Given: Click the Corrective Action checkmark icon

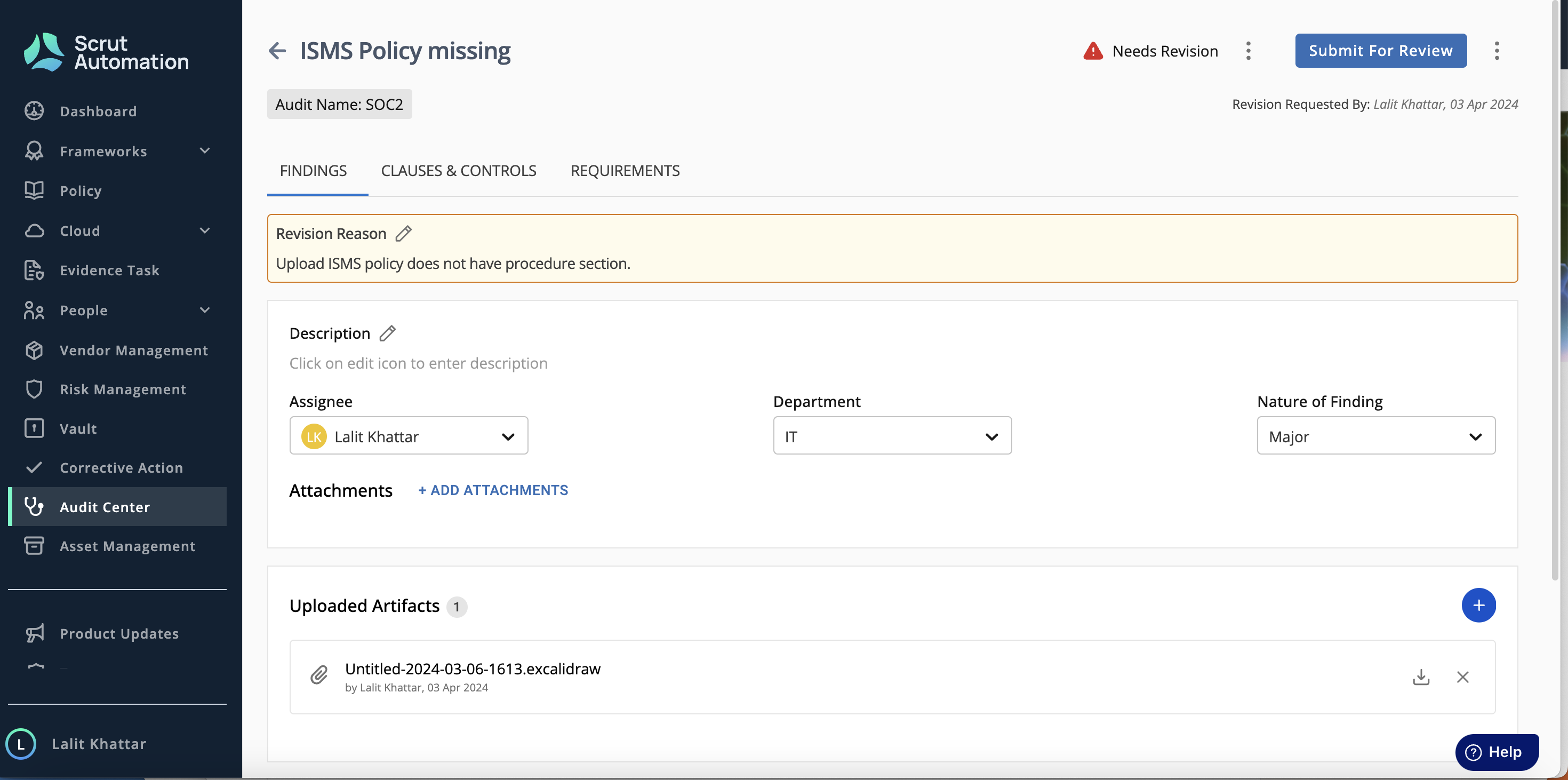Looking at the screenshot, I should point(34,467).
